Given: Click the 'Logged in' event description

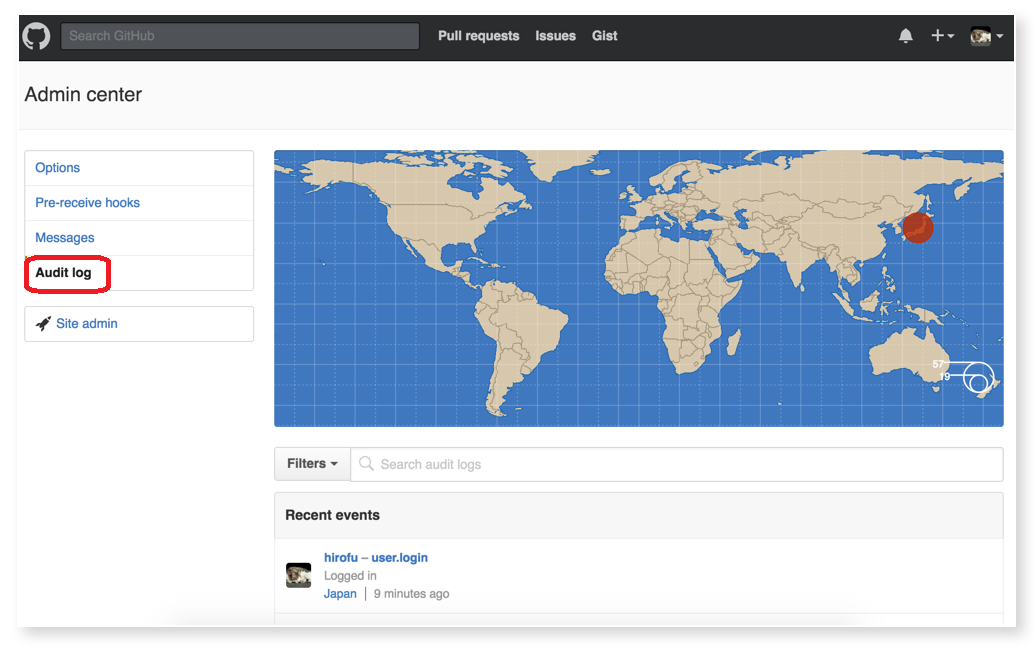Looking at the screenshot, I should 350,576.
